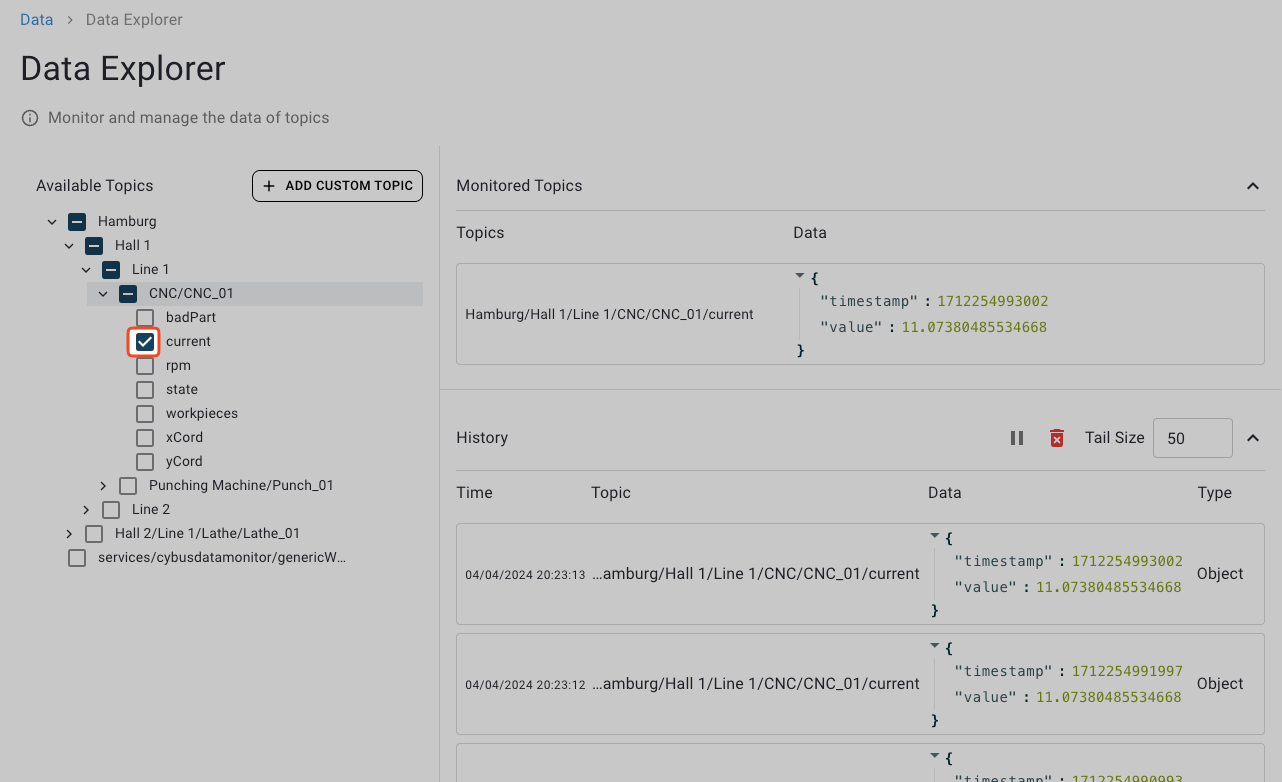
Task: Collapse the Monitored Topics panel
Action: 1253,186
